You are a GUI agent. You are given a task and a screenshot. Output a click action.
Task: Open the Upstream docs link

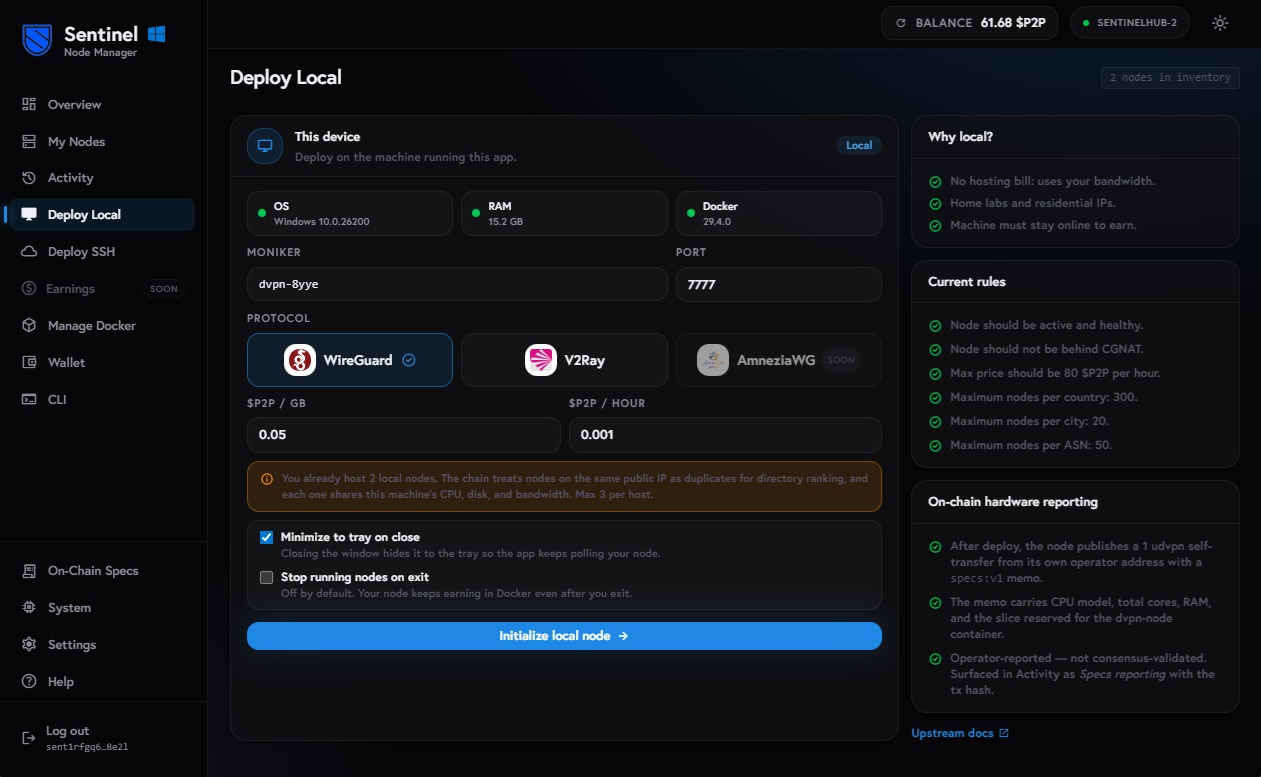click(x=960, y=733)
